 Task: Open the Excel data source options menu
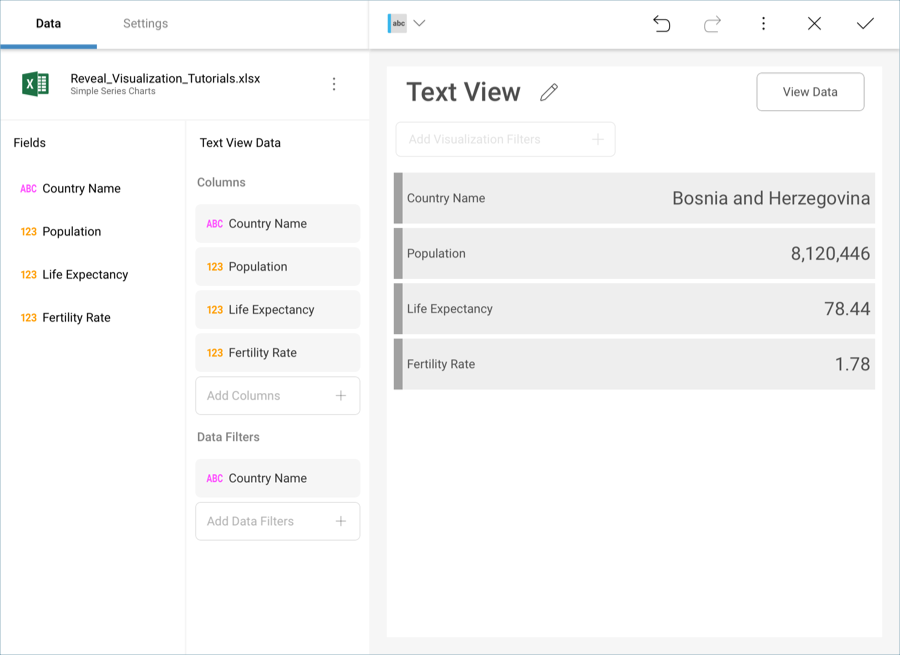pyautogui.click(x=334, y=85)
